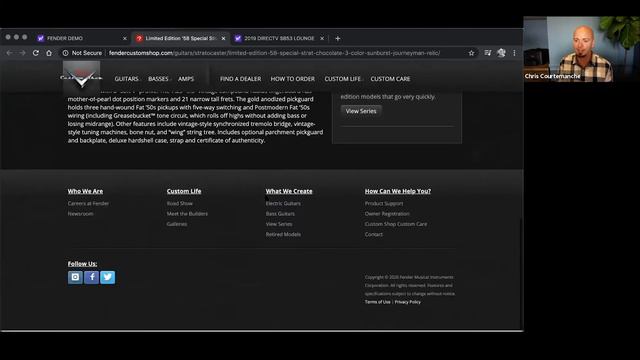Open the BASSES navigation menu
Image resolution: width=640 pixels, height=360 pixels.
pos(158,79)
